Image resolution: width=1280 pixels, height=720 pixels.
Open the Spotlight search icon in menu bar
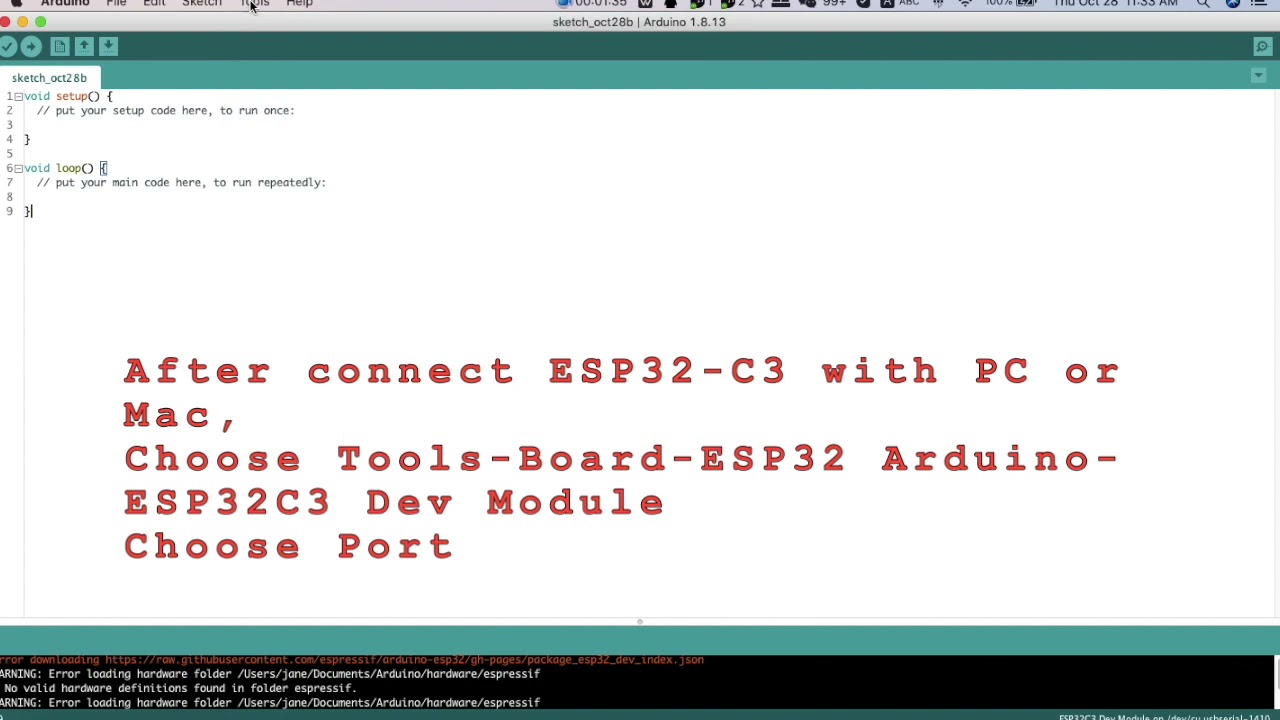pos(1203,3)
